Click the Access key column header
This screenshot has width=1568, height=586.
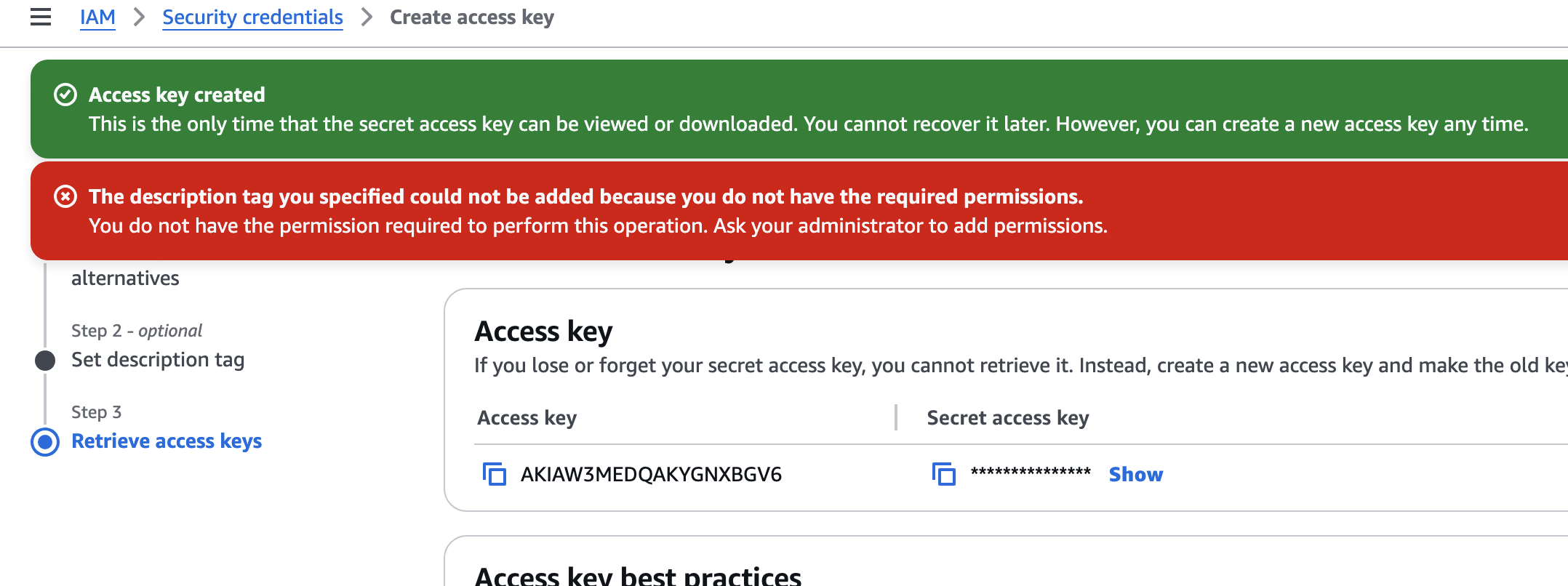pos(527,418)
